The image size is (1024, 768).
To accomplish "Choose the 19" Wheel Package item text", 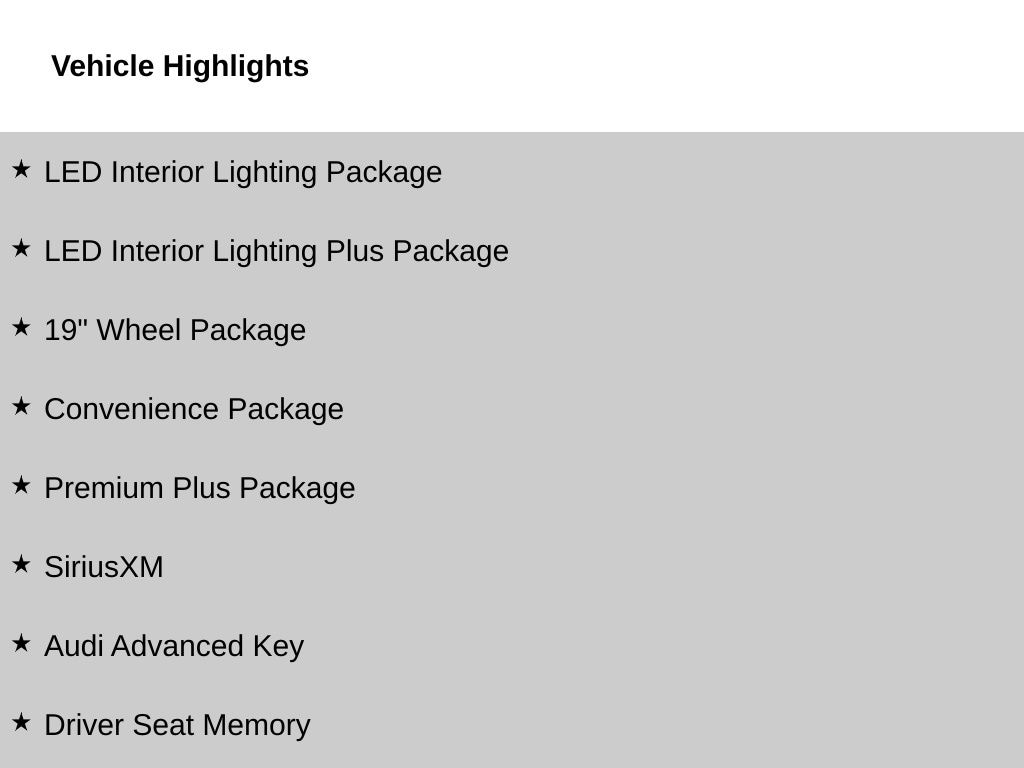I will [175, 330].
